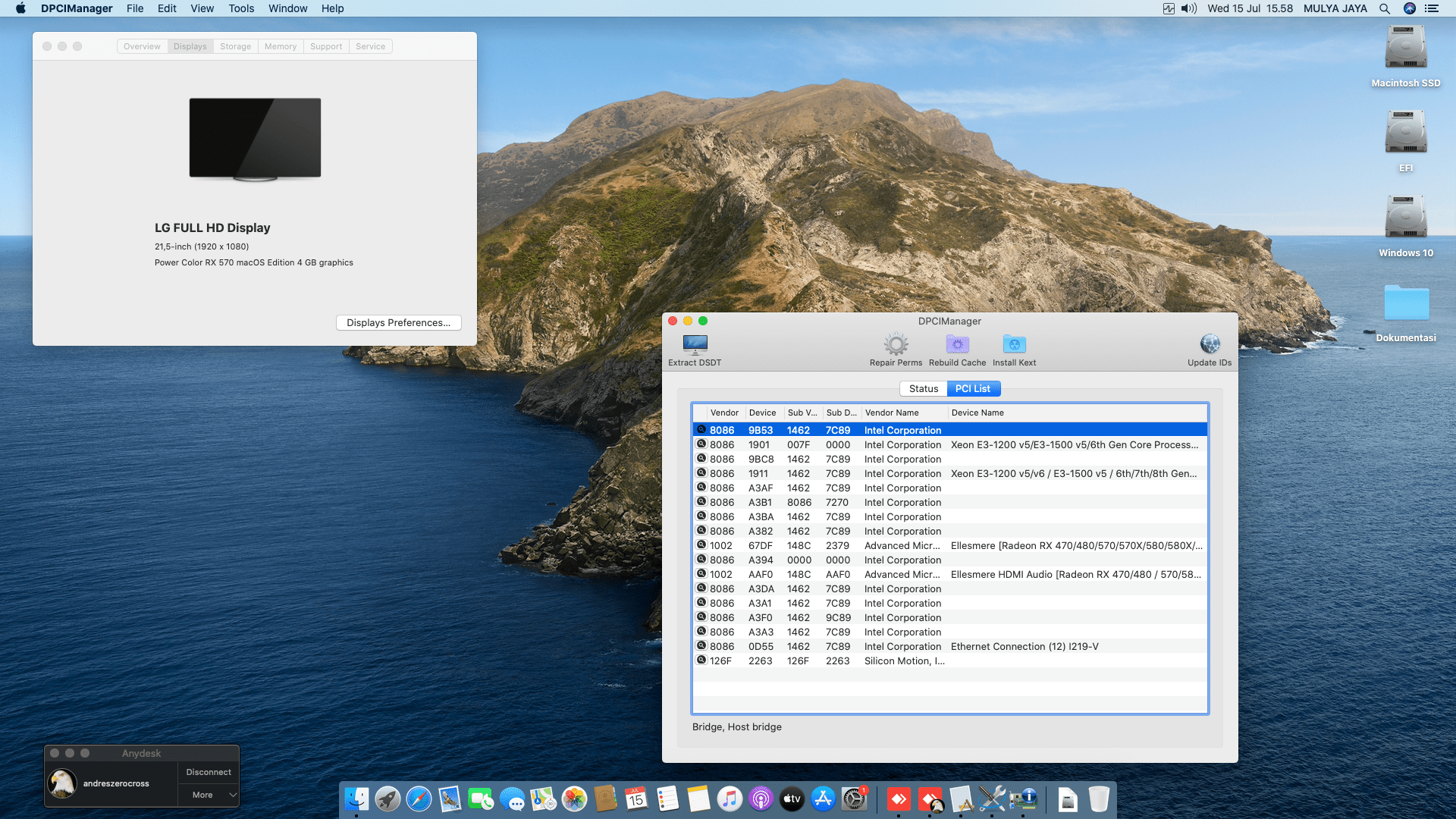Open the Edit menu
Screen dimensions: 1456x819
[x=167, y=8]
